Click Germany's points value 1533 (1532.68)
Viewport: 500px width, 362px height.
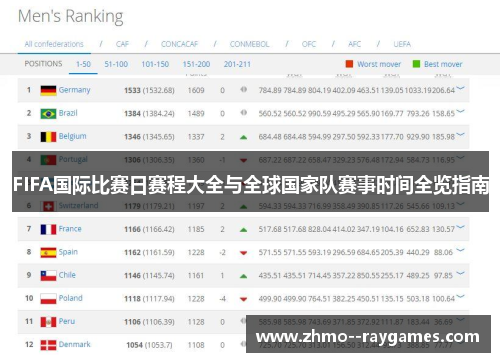[149, 90]
